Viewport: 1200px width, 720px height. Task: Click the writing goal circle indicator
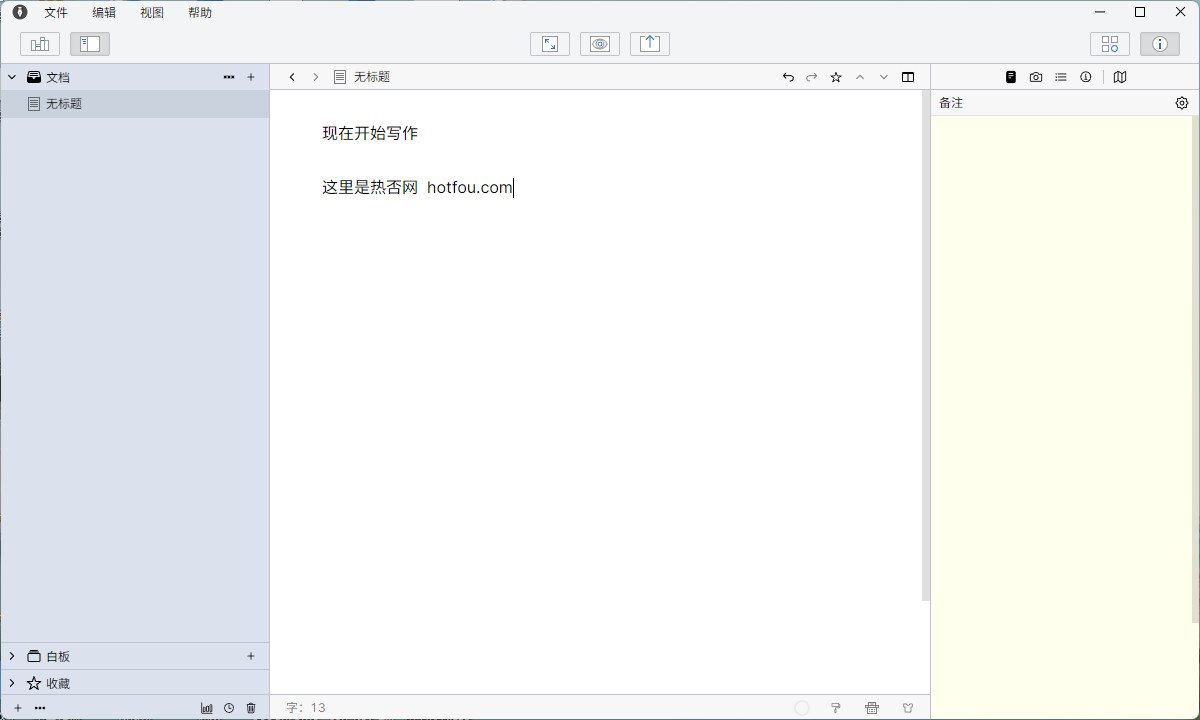click(802, 708)
